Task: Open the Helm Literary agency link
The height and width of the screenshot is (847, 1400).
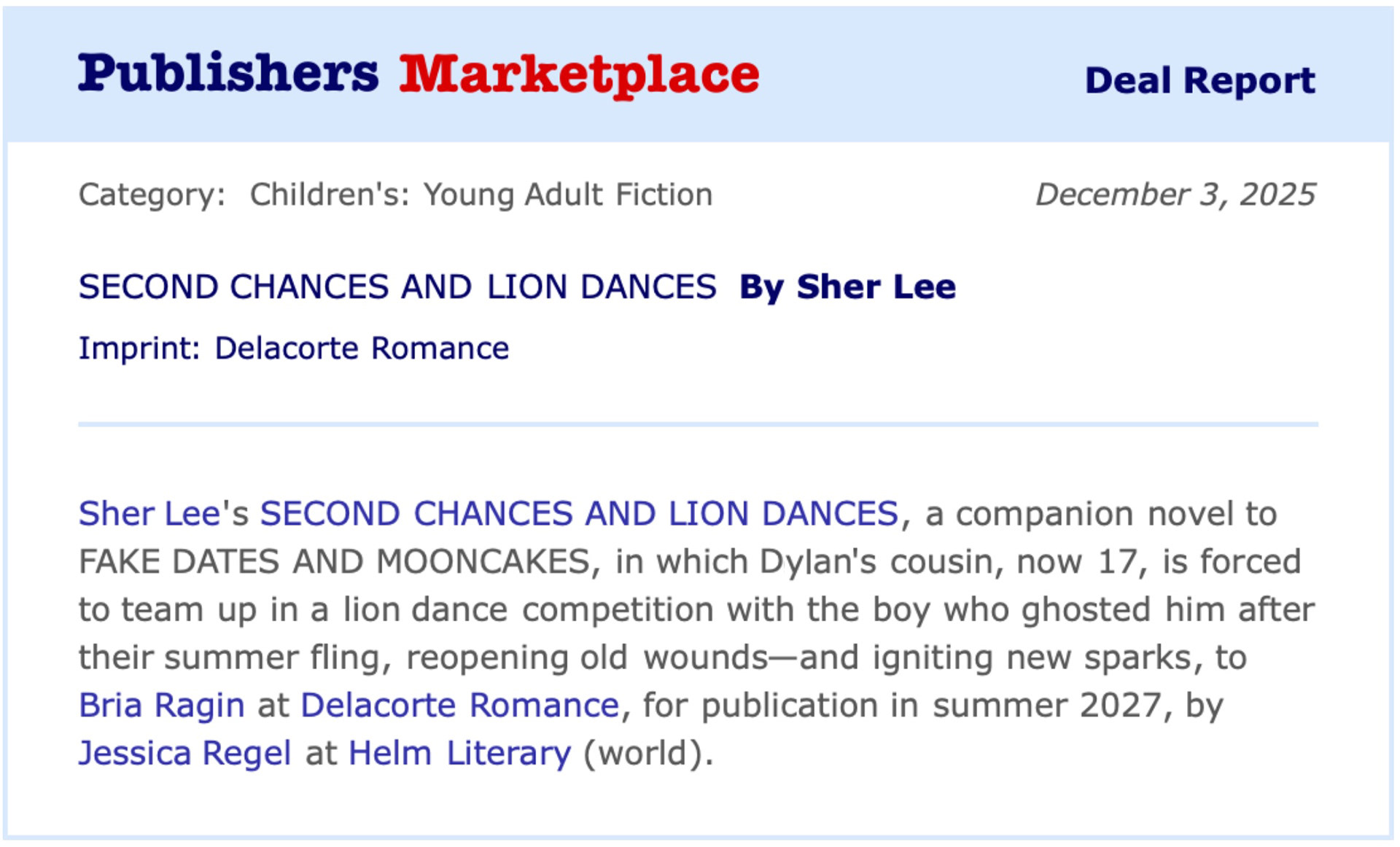Action: click(x=459, y=753)
